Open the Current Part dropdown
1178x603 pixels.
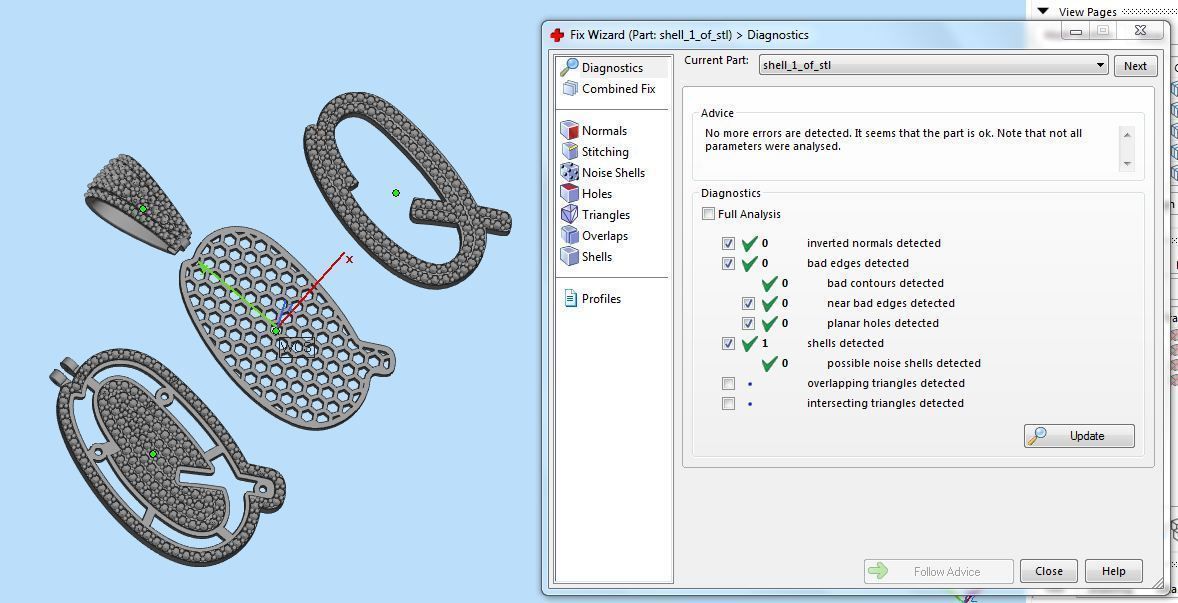[x=934, y=65]
